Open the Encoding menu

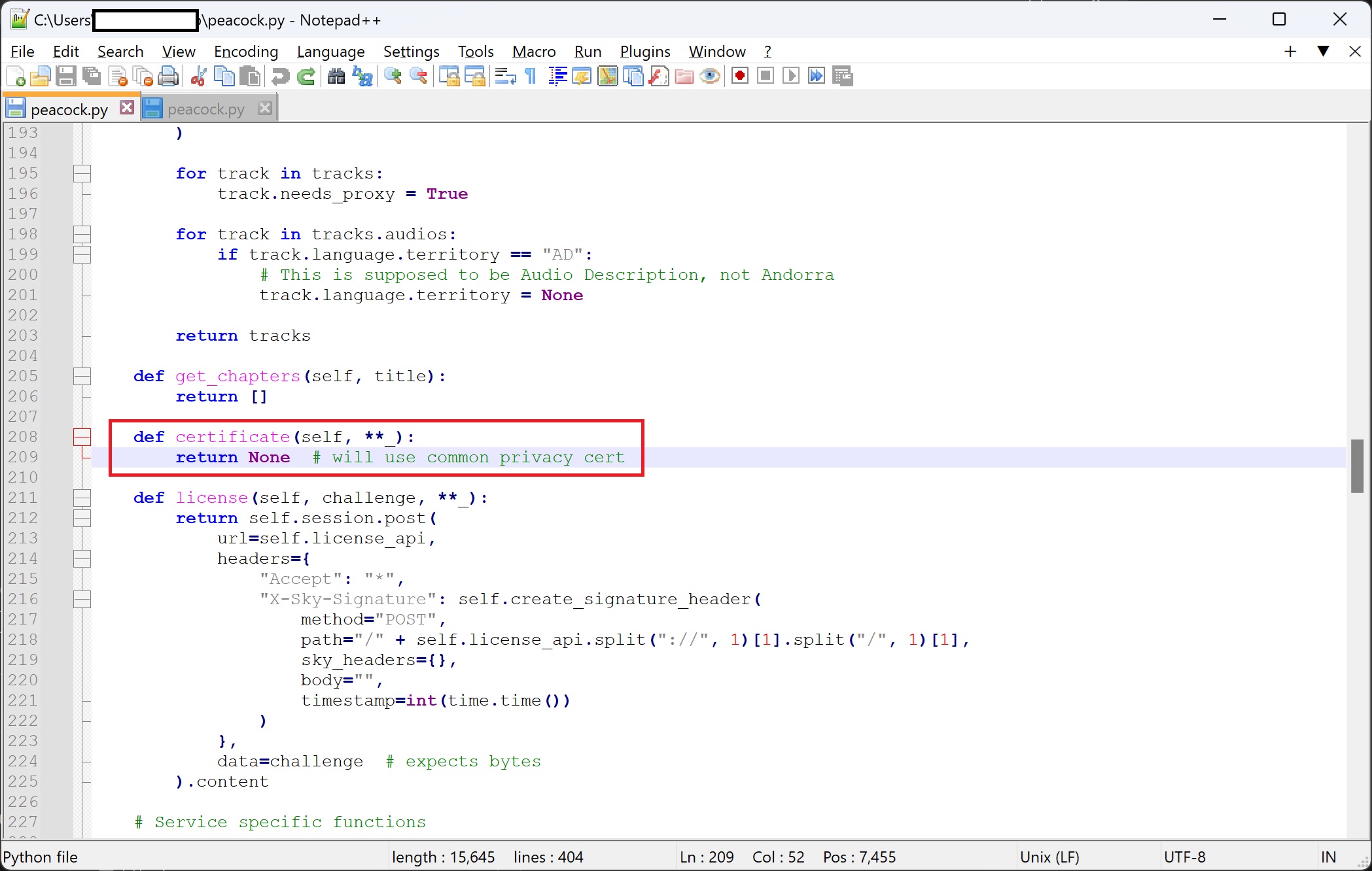pyautogui.click(x=245, y=52)
